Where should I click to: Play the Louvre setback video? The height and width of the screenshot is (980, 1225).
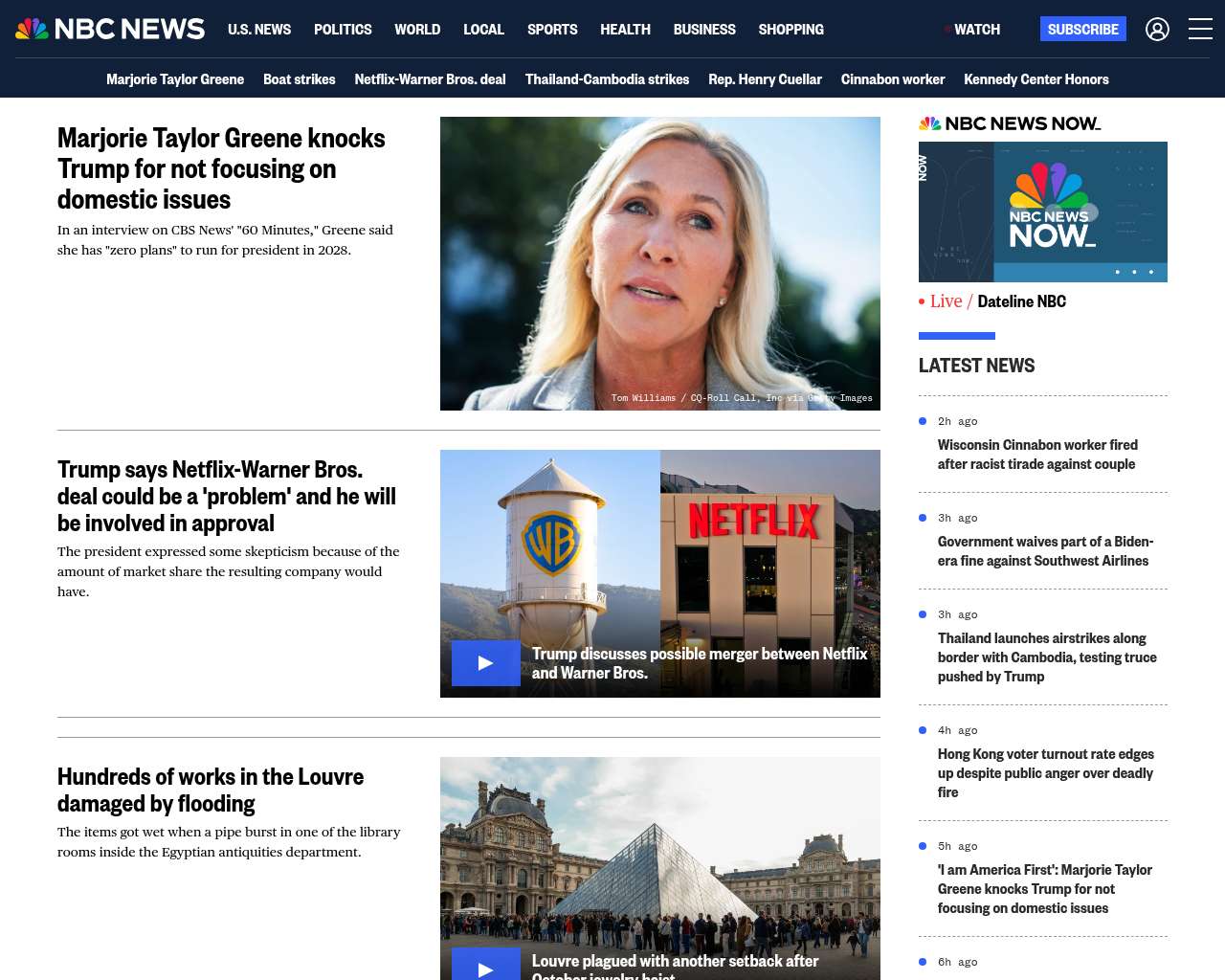tap(486, 967)
